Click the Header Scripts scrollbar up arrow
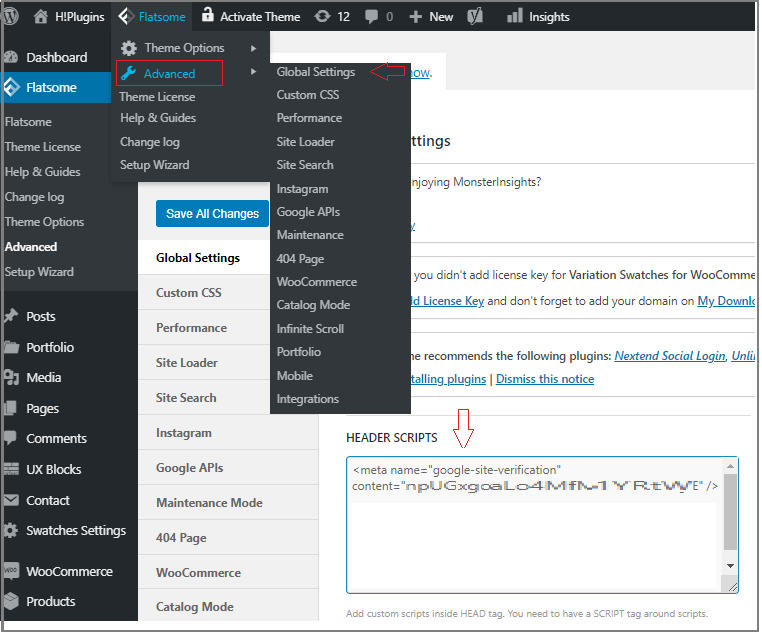The image size is (762, 635). 730,466
